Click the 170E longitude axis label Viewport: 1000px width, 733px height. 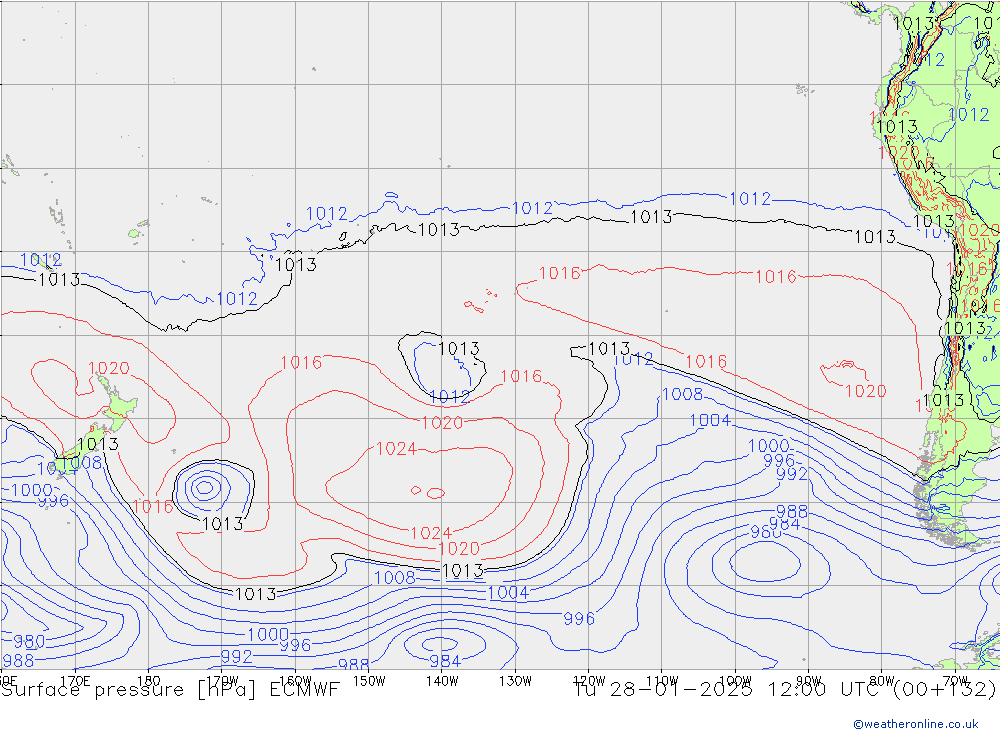(75, 680)
